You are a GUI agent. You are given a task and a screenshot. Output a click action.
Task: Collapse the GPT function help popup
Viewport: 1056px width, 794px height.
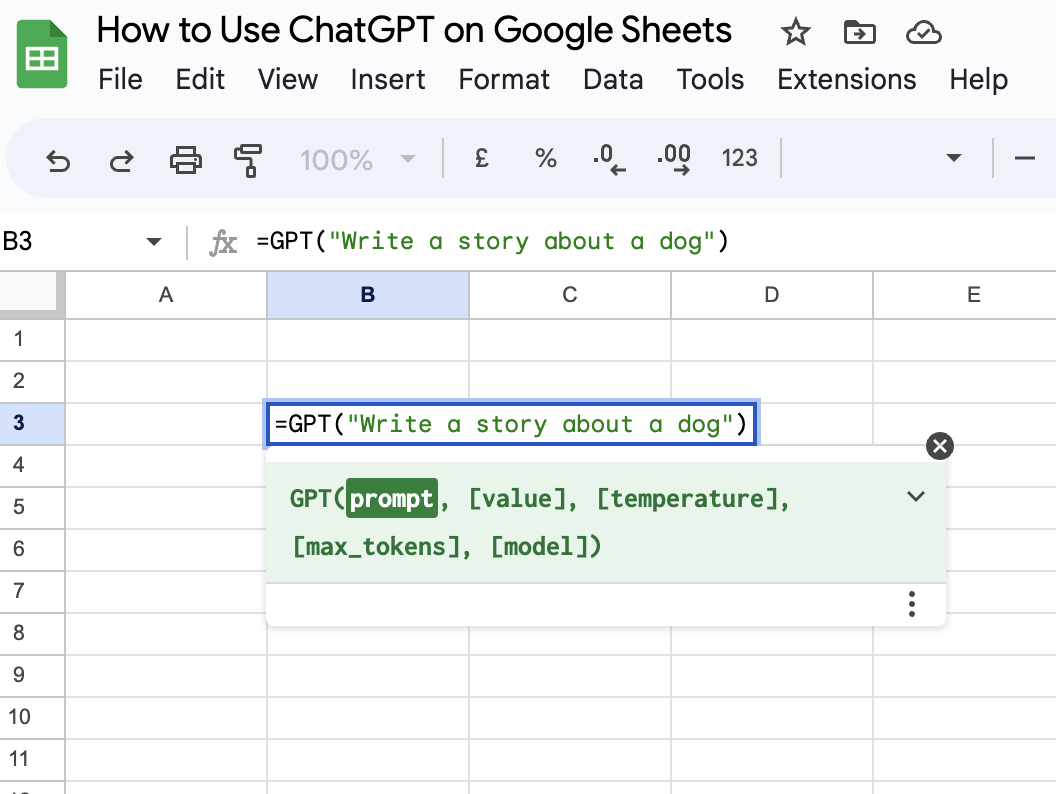915,497
